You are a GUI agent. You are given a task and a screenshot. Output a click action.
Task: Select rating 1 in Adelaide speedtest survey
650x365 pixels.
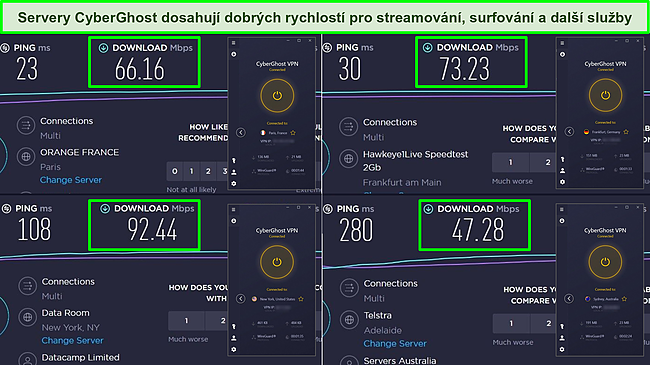click(x=511, y=324)
